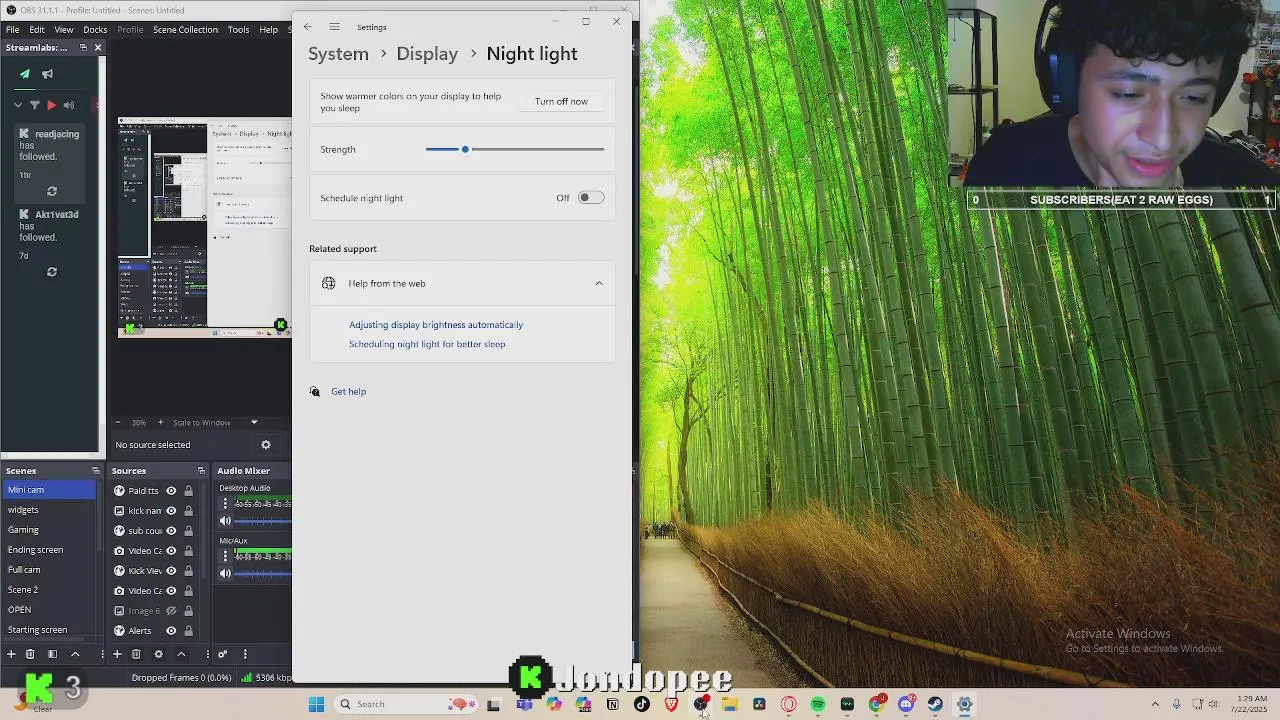Replay the Akt1vat3d follow alert
The image size is (1280, 720).
point(52,272)
